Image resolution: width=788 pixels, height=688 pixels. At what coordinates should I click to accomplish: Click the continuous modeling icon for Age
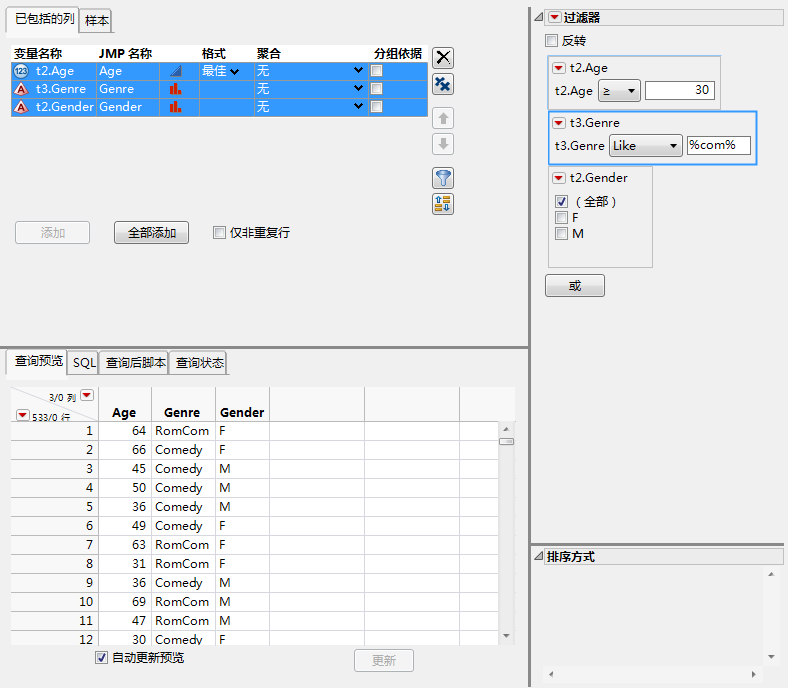coord(175,71)
